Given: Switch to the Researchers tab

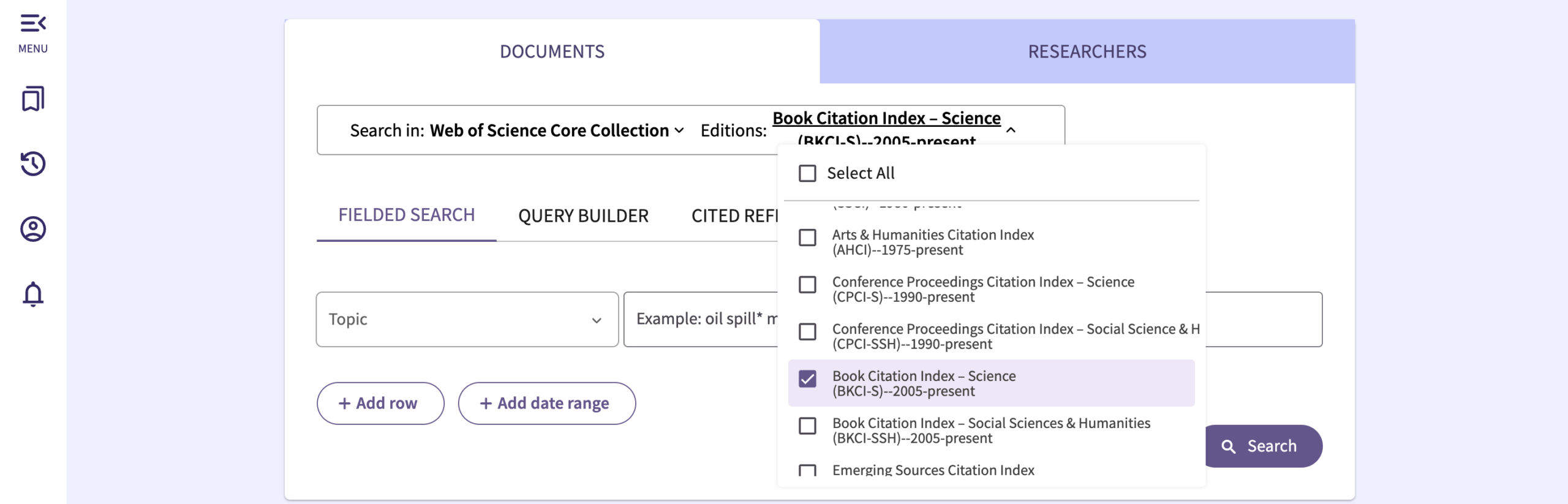Looking at the screenshot, I should click(1087, 51).
